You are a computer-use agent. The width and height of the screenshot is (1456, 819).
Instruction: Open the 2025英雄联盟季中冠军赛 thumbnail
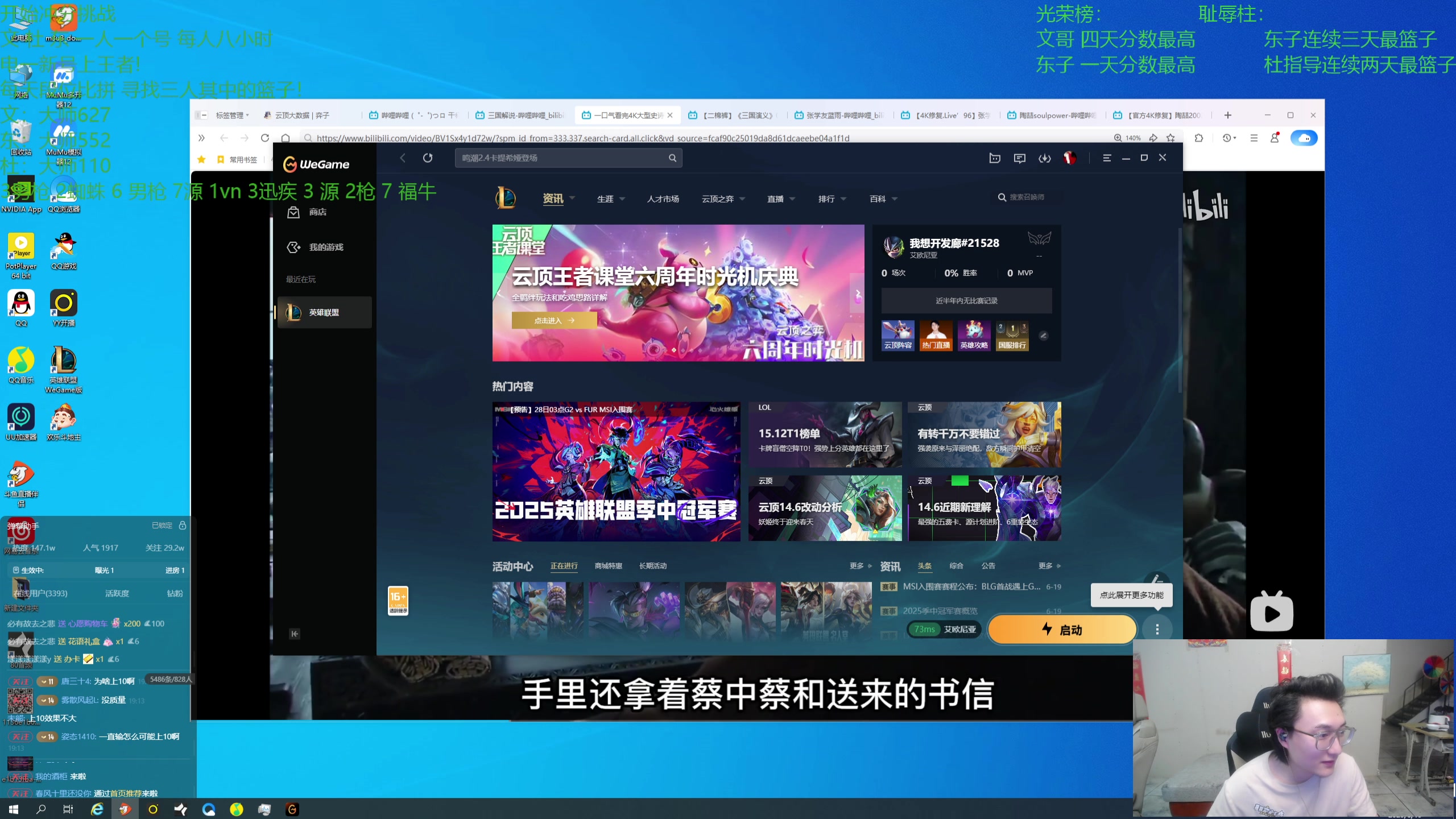point(617,471)
